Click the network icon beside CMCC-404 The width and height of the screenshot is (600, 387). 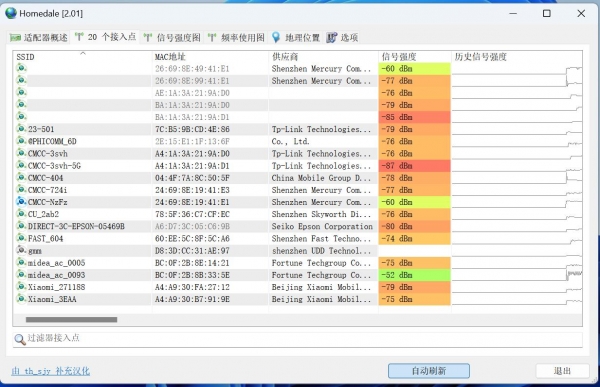point(21,178)
